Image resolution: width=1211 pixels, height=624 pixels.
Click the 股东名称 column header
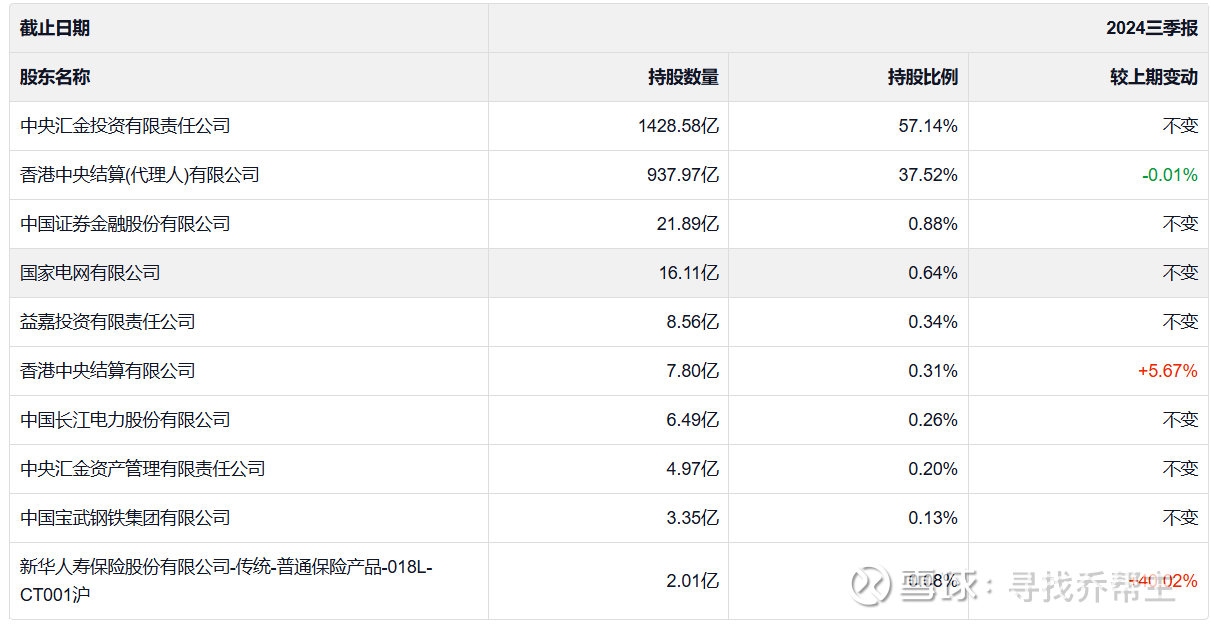click(x=55, y=77)
